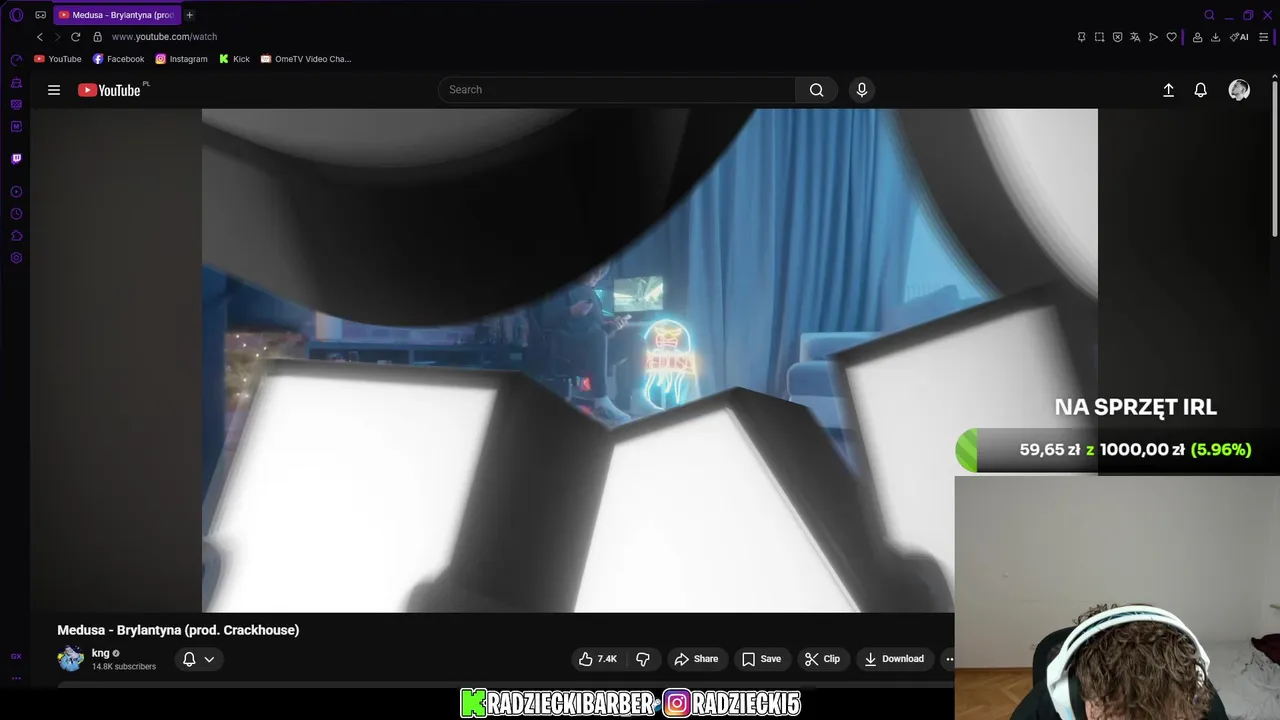This screenshot has height=720, width=1280.
Task: Open Instagram bookmark
Action: (x=181, y=59)
